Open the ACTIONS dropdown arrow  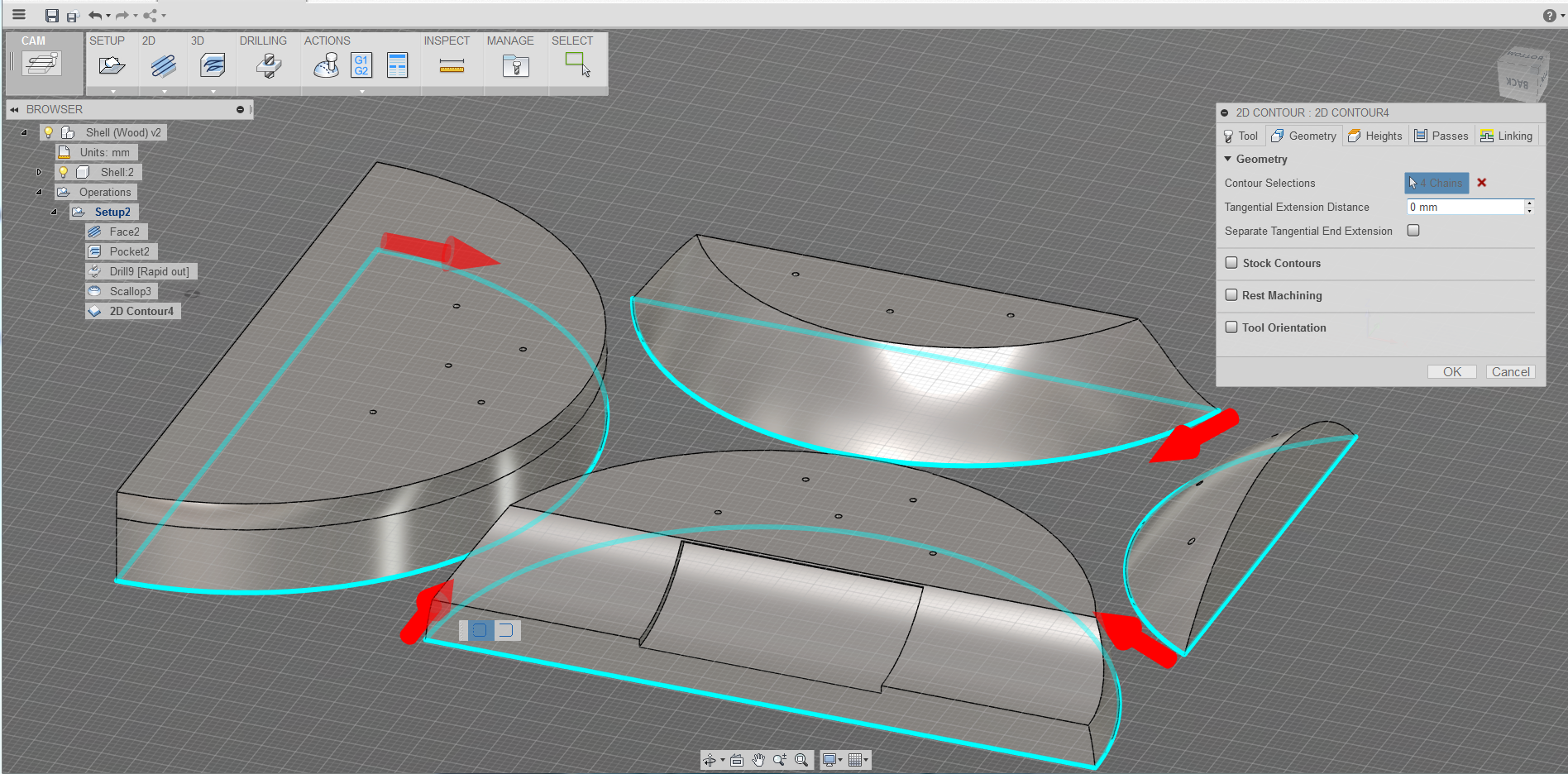click(x=361, y=91)
